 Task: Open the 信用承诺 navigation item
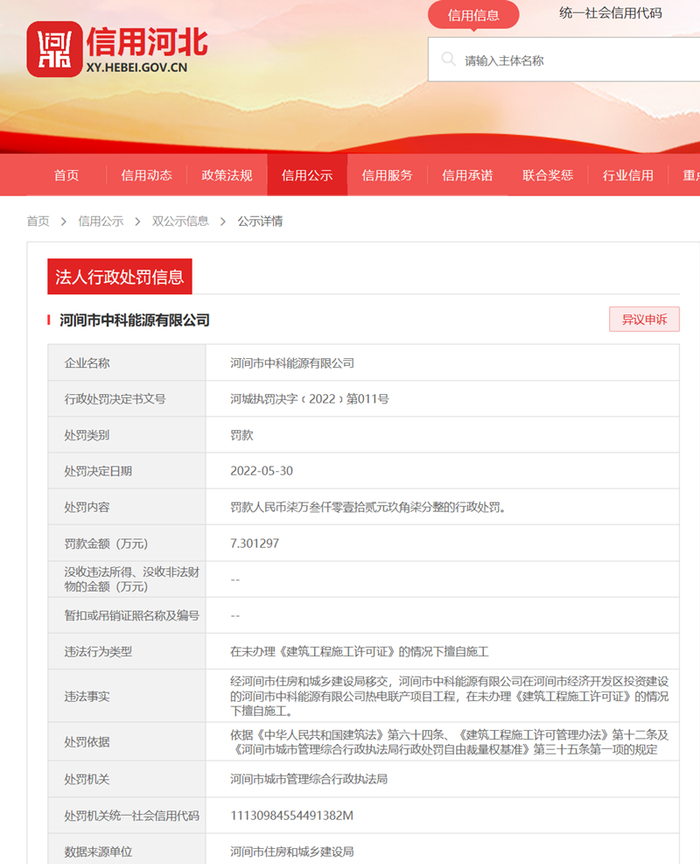[467, 175]
